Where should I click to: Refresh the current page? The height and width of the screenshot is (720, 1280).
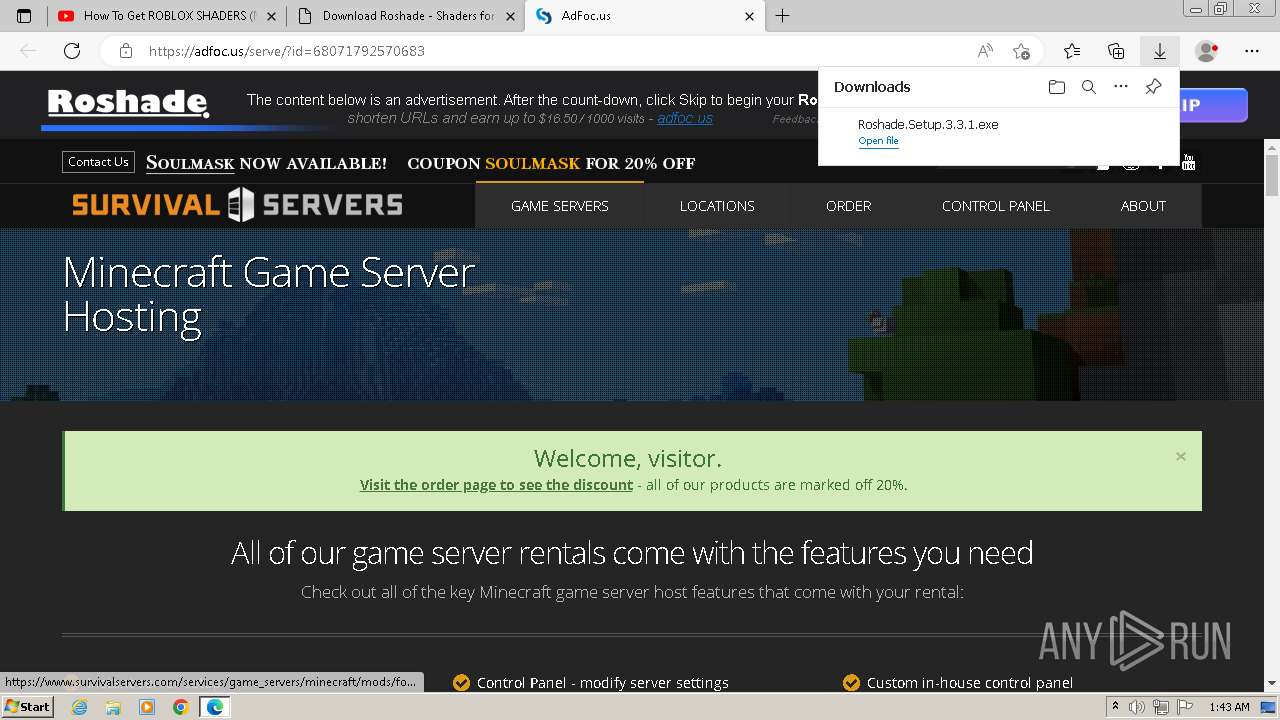click(x=72, y=51)
